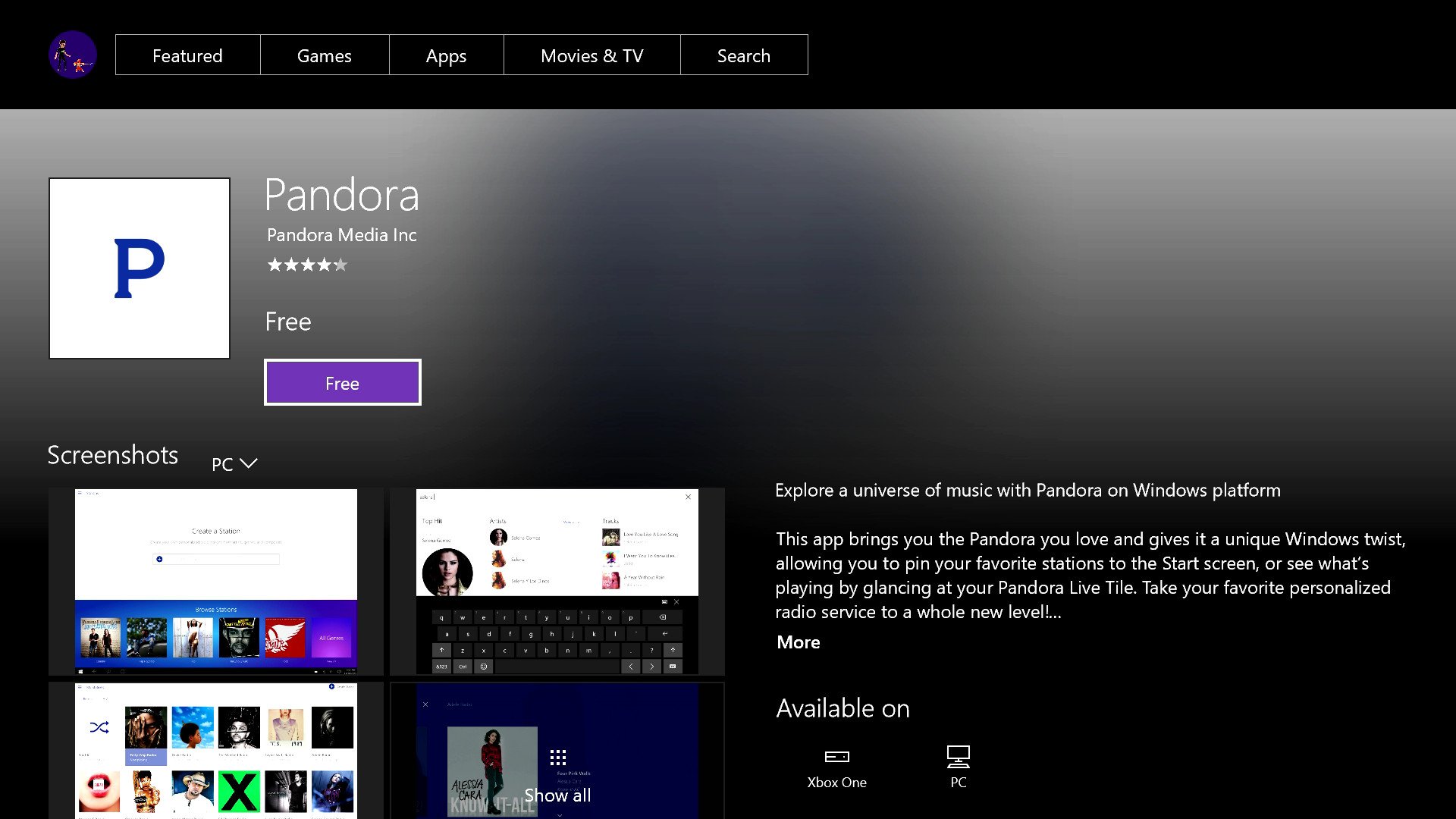Click the star rating
The image size is (1456, 819).
click(307, 265)
